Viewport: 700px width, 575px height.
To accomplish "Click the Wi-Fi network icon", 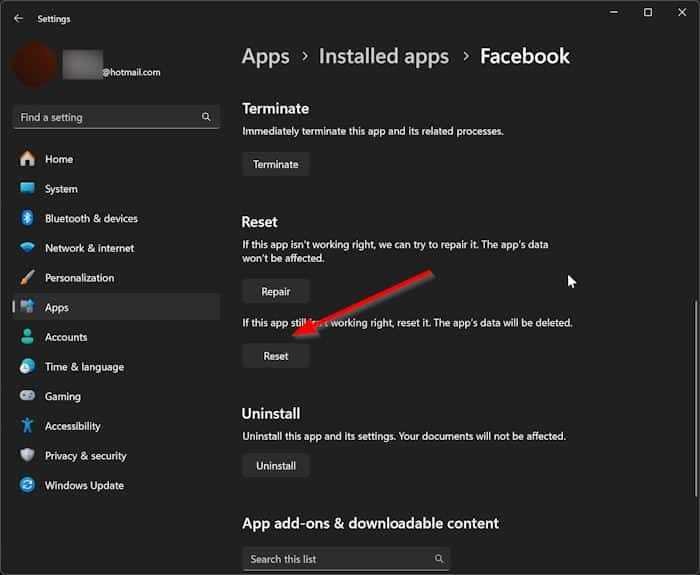I will tap(27, 247).
